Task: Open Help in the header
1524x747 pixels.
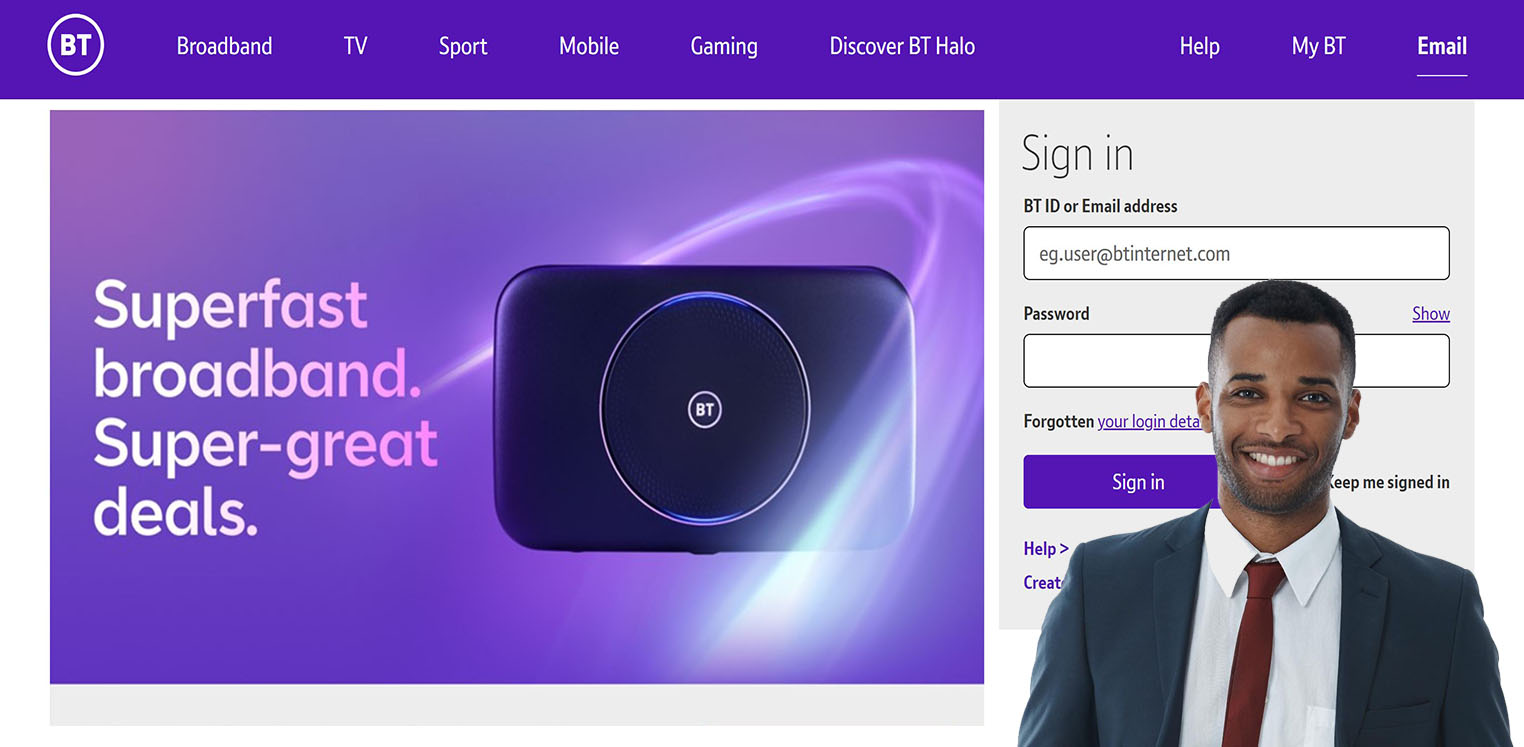Action: coord(1199,46)
